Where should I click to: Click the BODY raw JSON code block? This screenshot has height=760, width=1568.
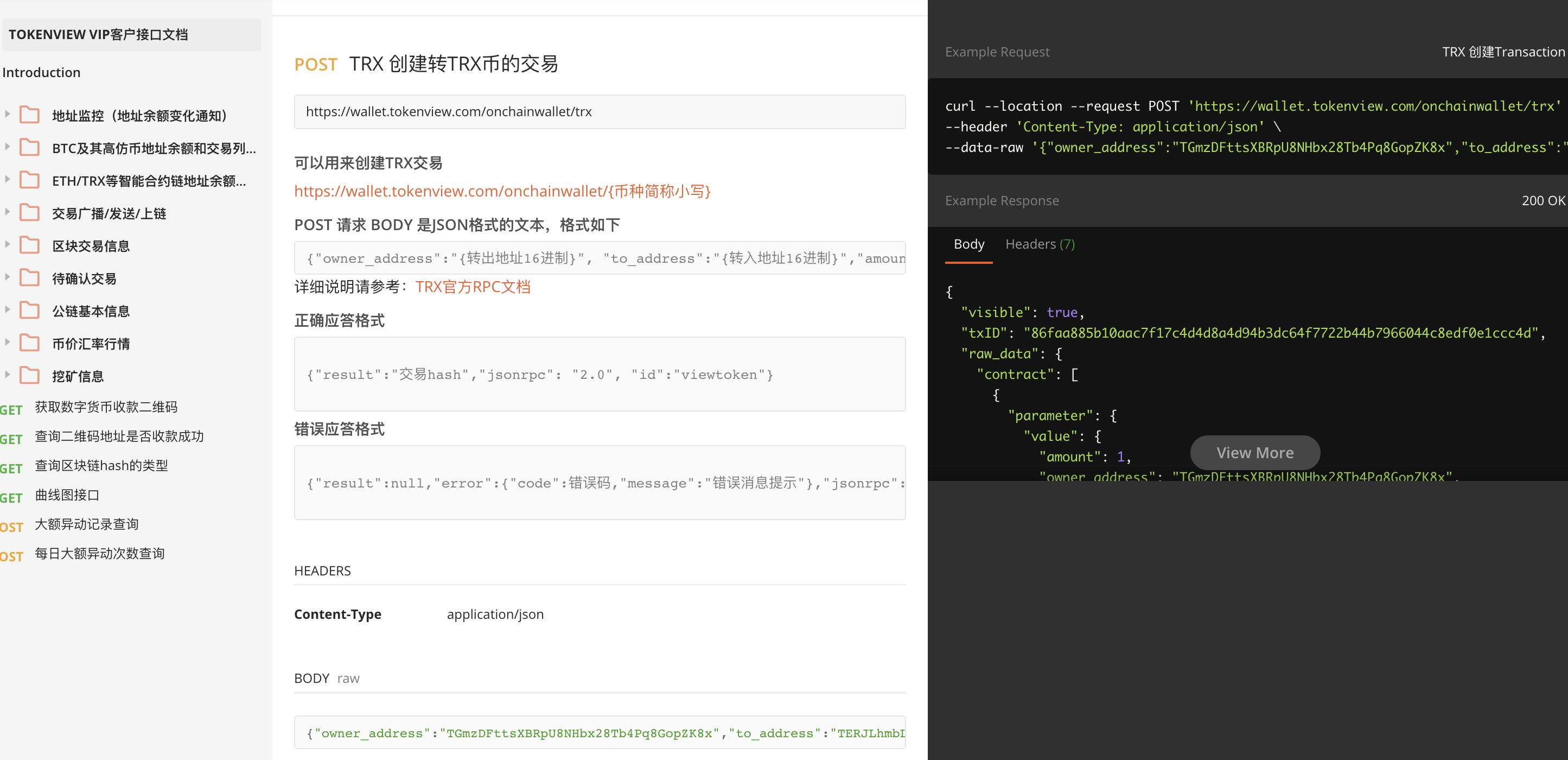pyautogui.click(x=600, y=733)
